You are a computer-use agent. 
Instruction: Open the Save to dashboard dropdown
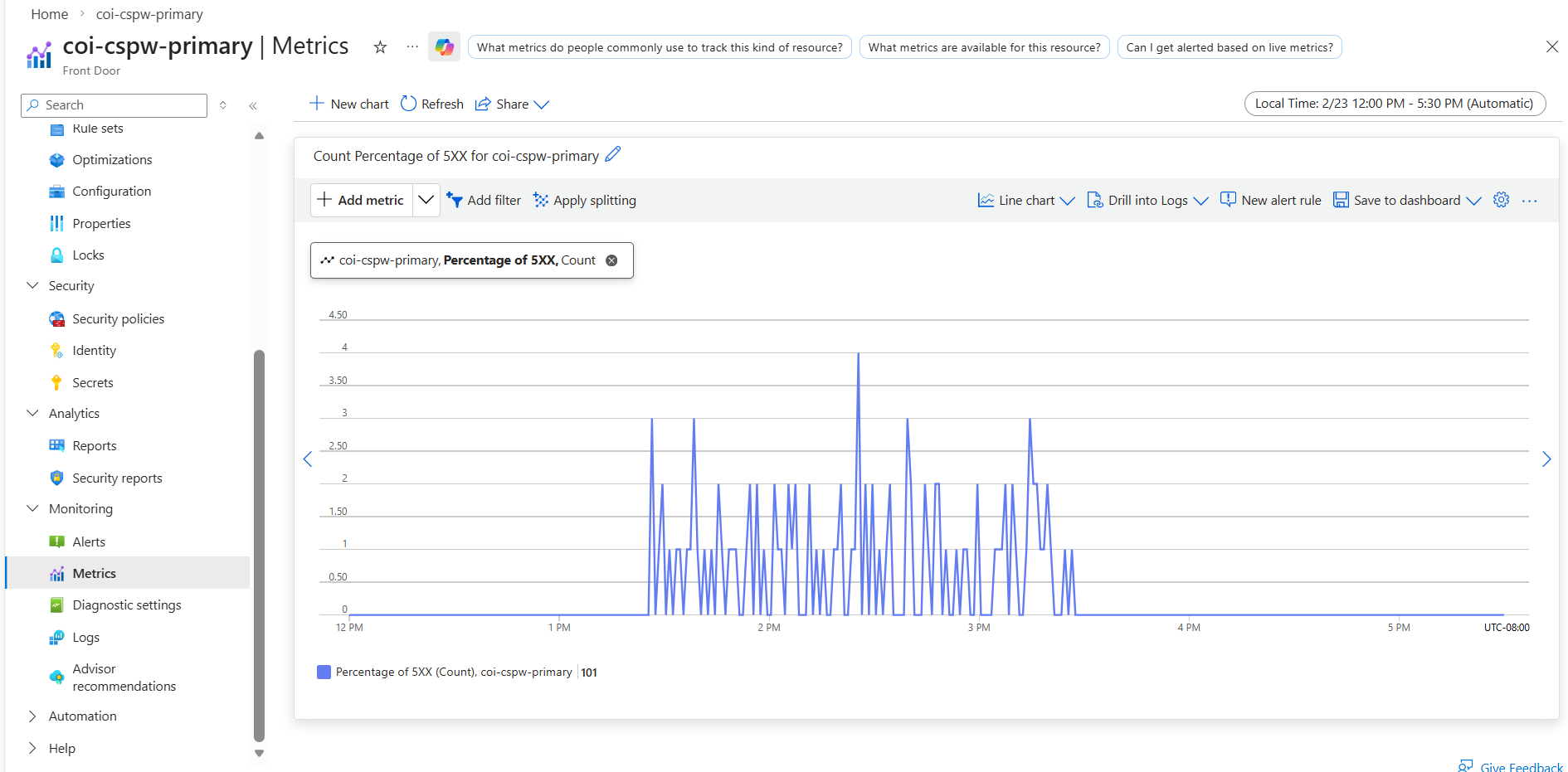point(1407,200)
